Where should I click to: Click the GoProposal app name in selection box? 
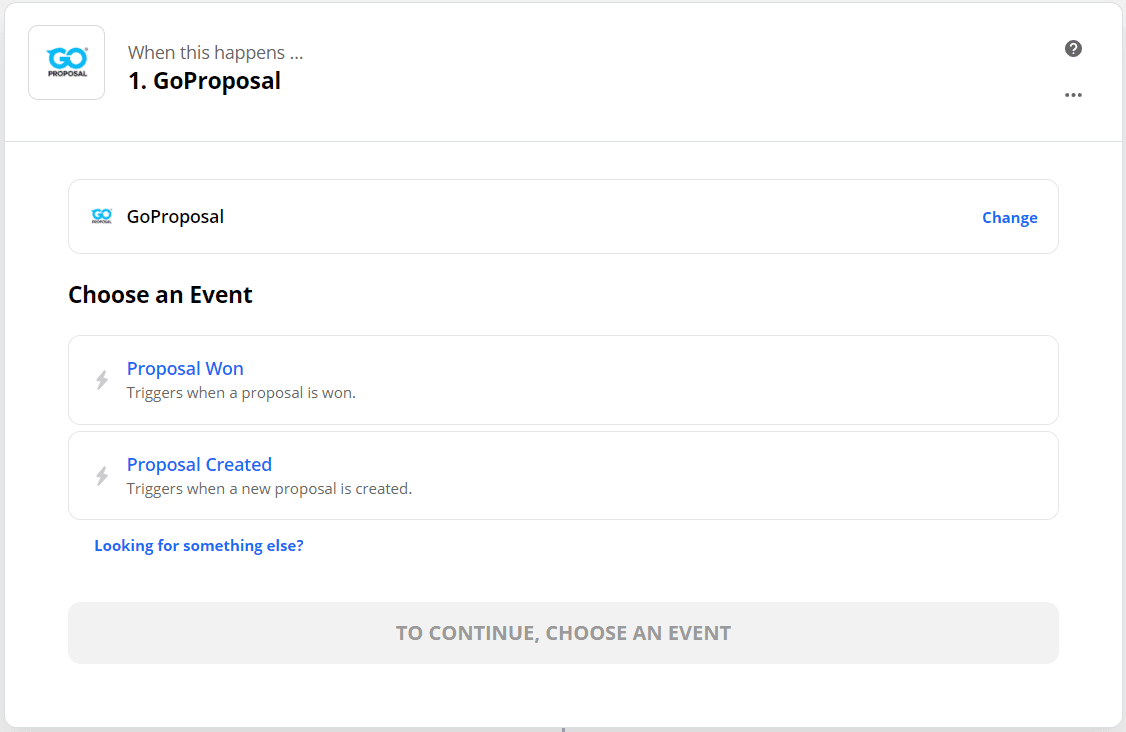(x=175, y=217)
